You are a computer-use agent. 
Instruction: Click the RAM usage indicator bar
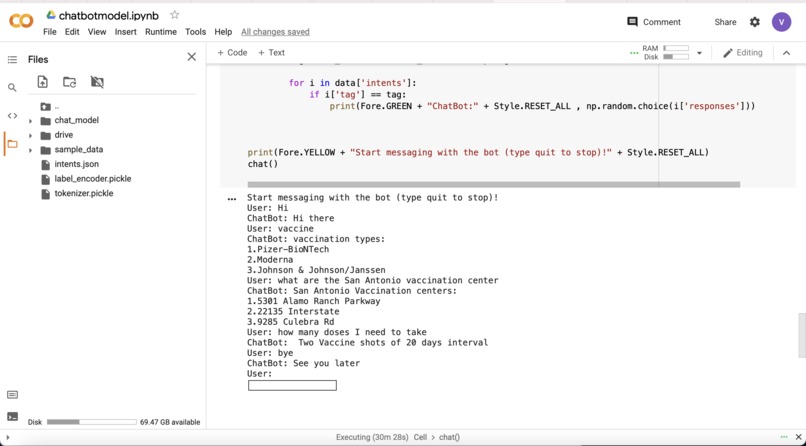click(675, 48)
